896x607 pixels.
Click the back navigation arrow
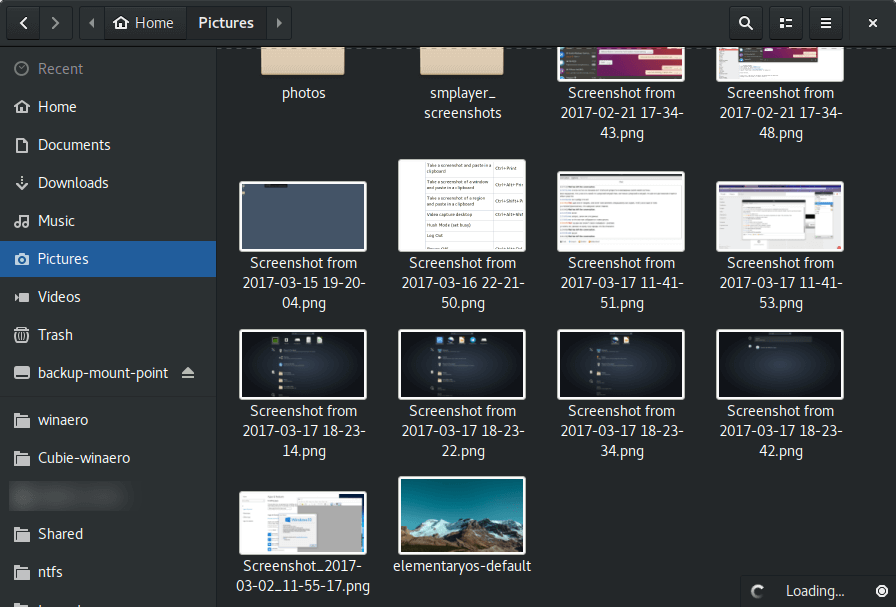click(x=22, y=22)
